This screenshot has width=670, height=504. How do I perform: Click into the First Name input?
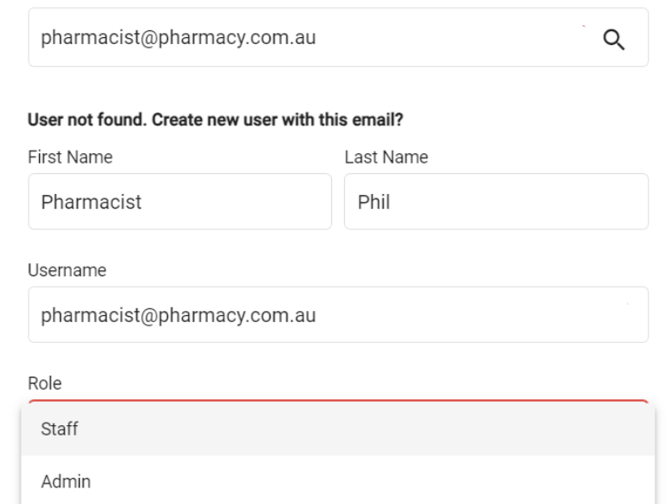point(180,202)
